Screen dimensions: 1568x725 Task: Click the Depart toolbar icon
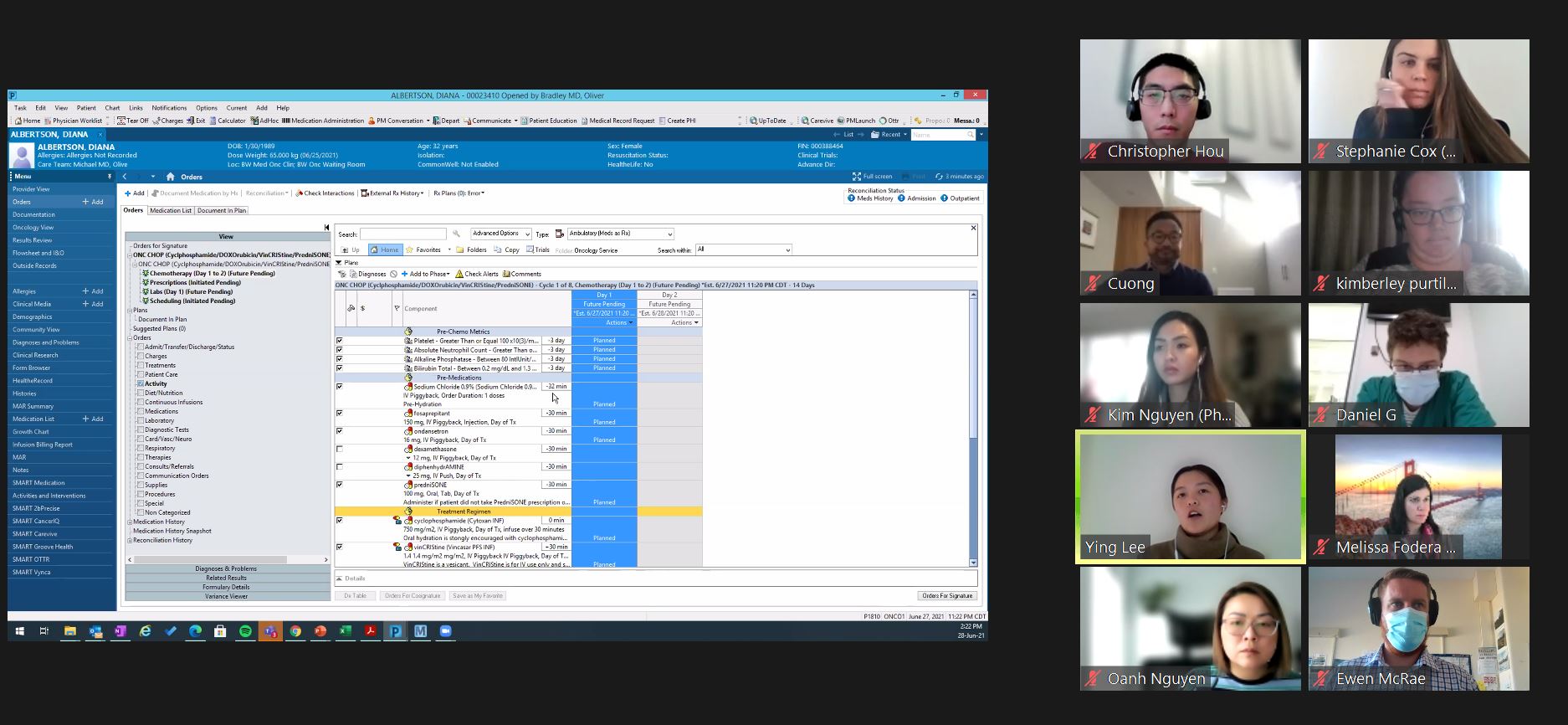(447, 121)
